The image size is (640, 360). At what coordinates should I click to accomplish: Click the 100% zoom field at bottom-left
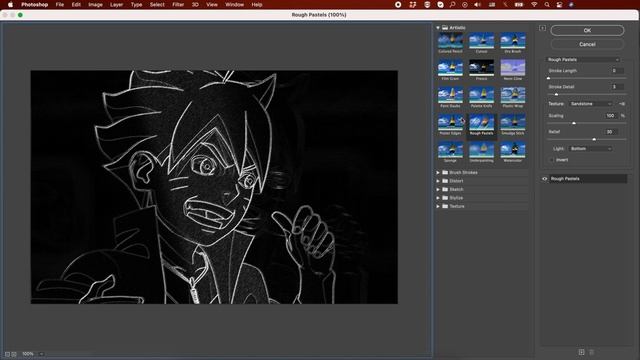28,354
